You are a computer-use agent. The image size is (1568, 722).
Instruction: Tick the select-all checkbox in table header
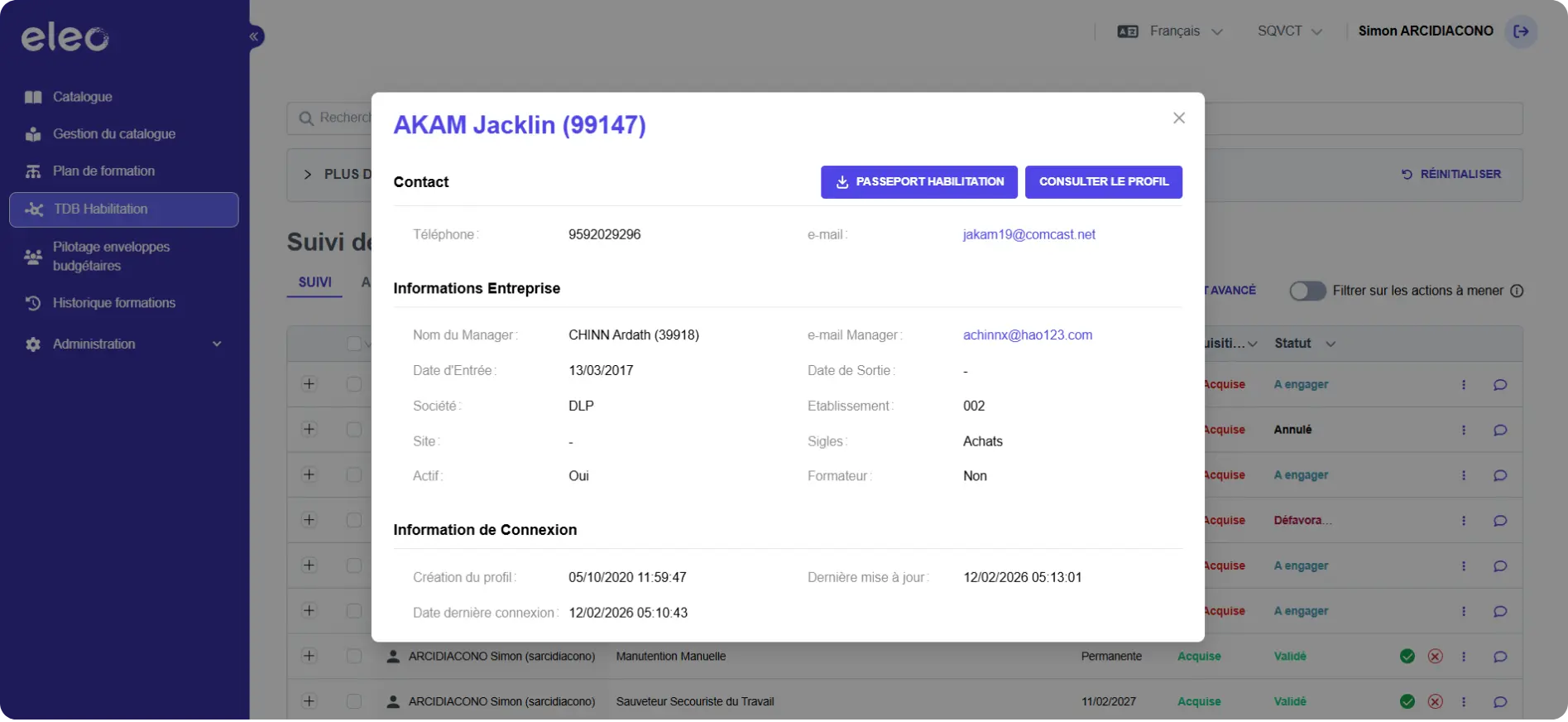pos(354,344)
